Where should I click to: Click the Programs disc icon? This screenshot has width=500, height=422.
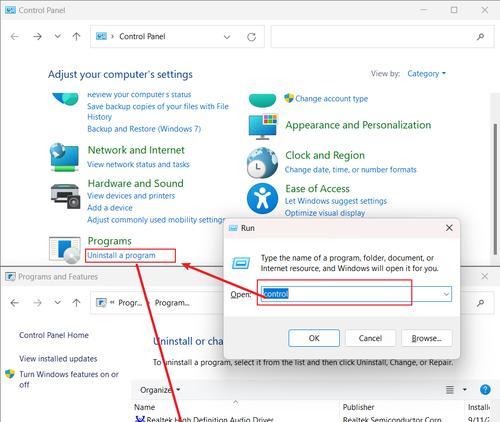(65, 250)
